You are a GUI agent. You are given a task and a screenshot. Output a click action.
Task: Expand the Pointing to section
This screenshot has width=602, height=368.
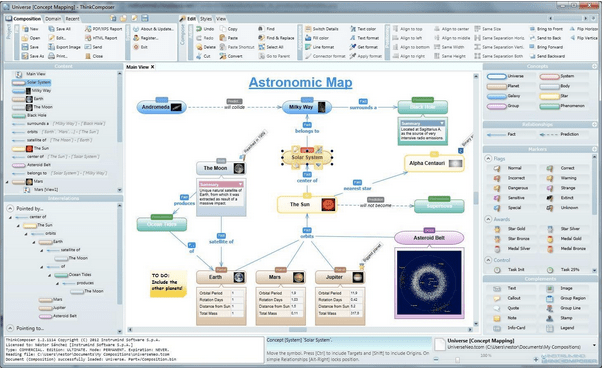tap(10, 328)
